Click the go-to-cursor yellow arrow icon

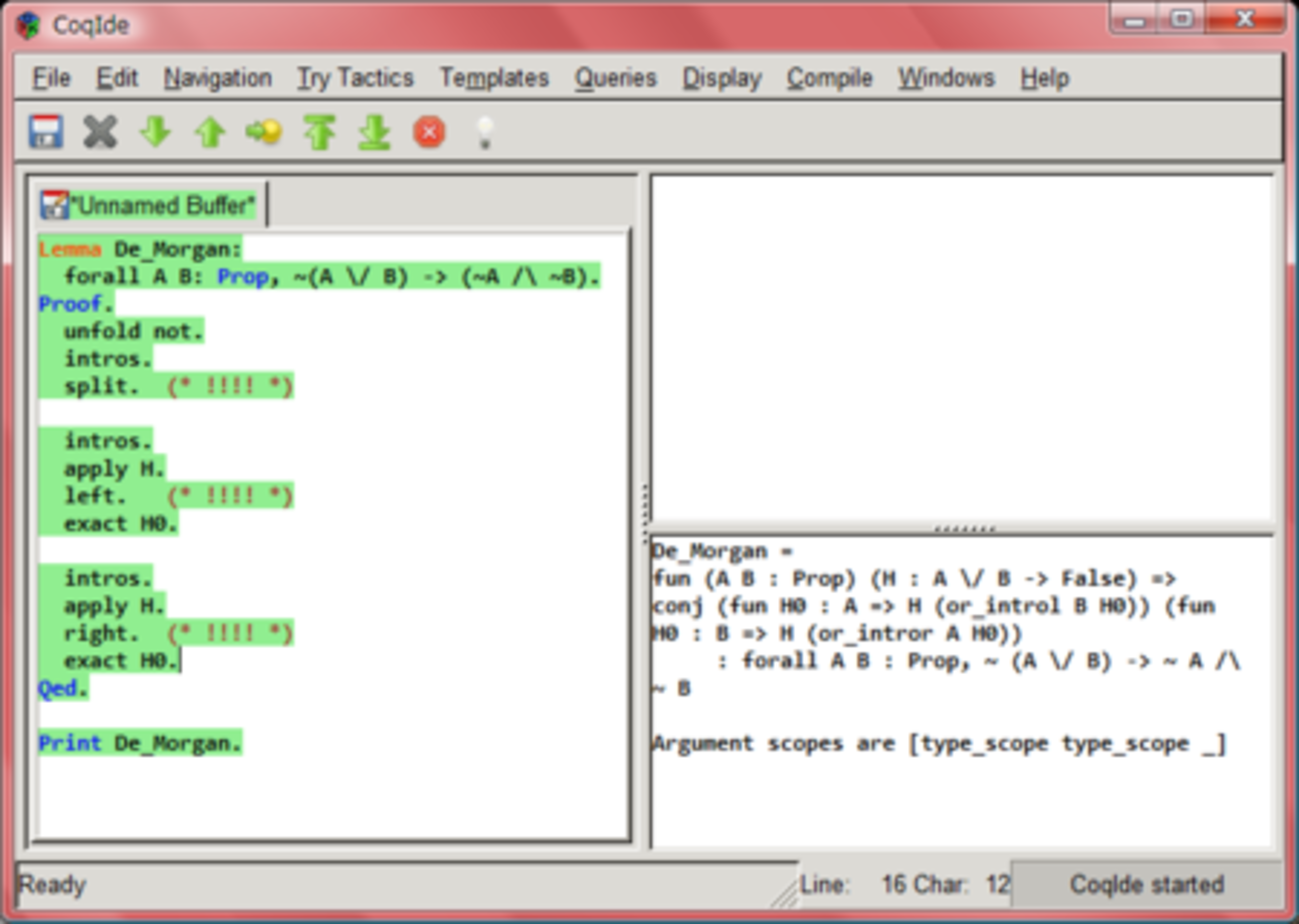(264, 132)
